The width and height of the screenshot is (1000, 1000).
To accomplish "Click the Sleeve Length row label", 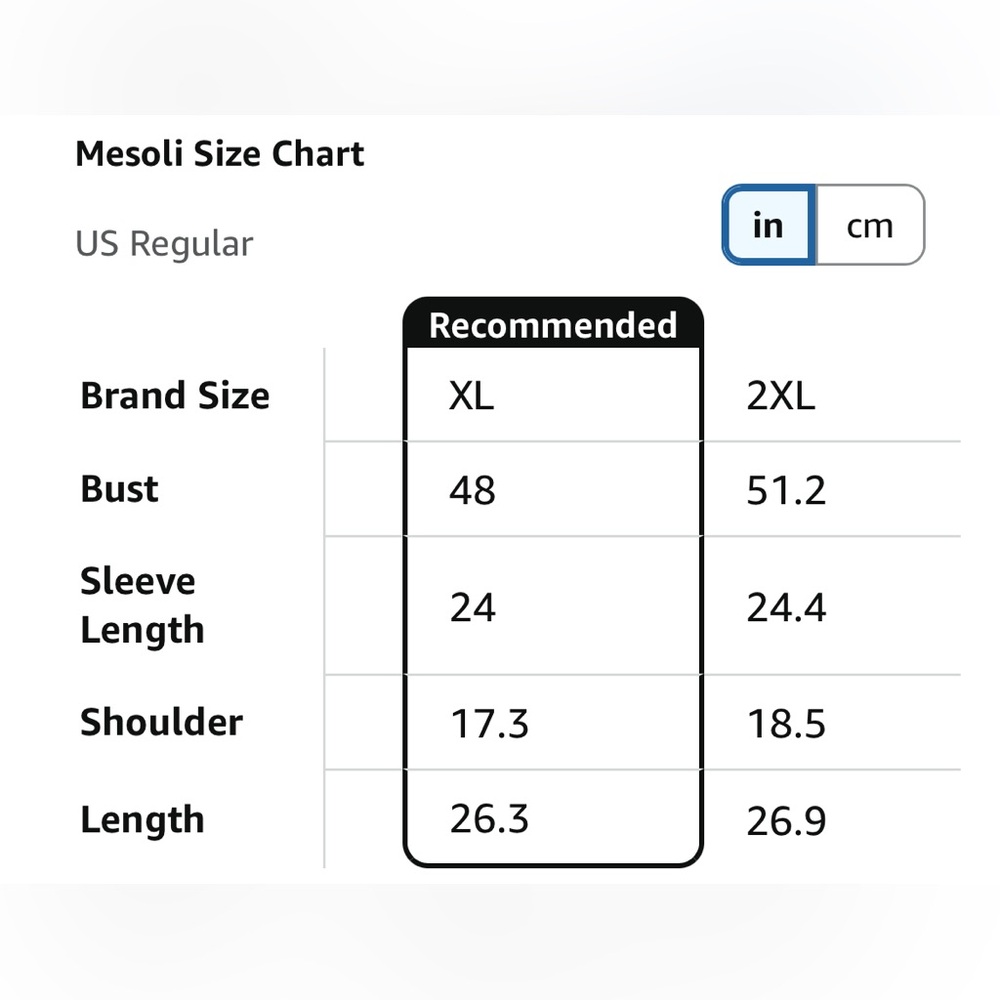I will (142, 606).
